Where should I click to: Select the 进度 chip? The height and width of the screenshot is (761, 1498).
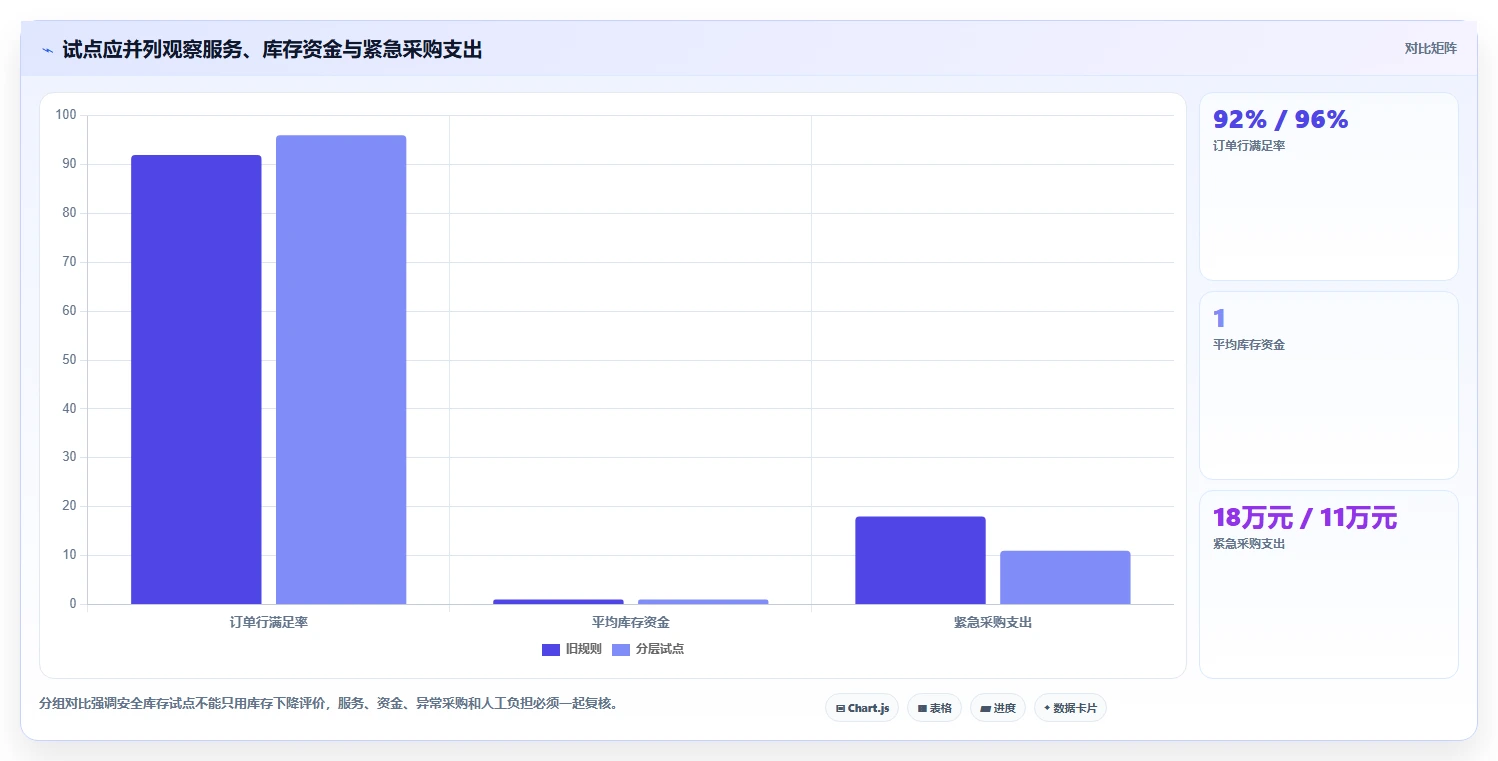(x=998, y=708)
